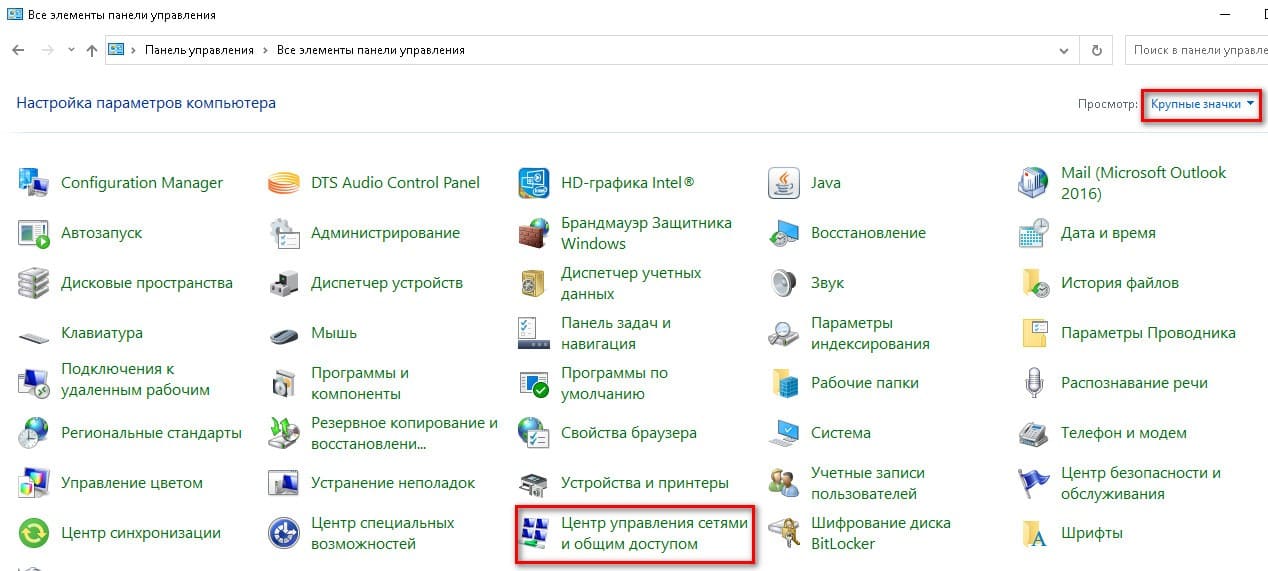Screen dimensions: 1268x571
Task: Open Диспетчер устройств icon
Action: pos(284,283)
